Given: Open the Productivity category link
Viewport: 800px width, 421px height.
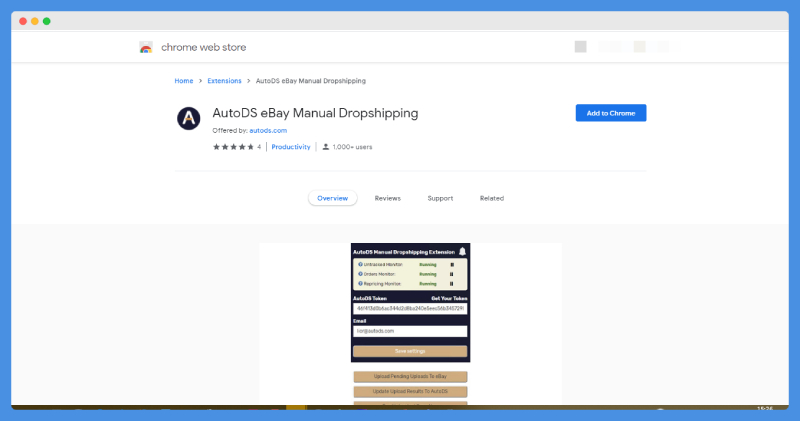Looking at the screenshot, I should 291,147.
